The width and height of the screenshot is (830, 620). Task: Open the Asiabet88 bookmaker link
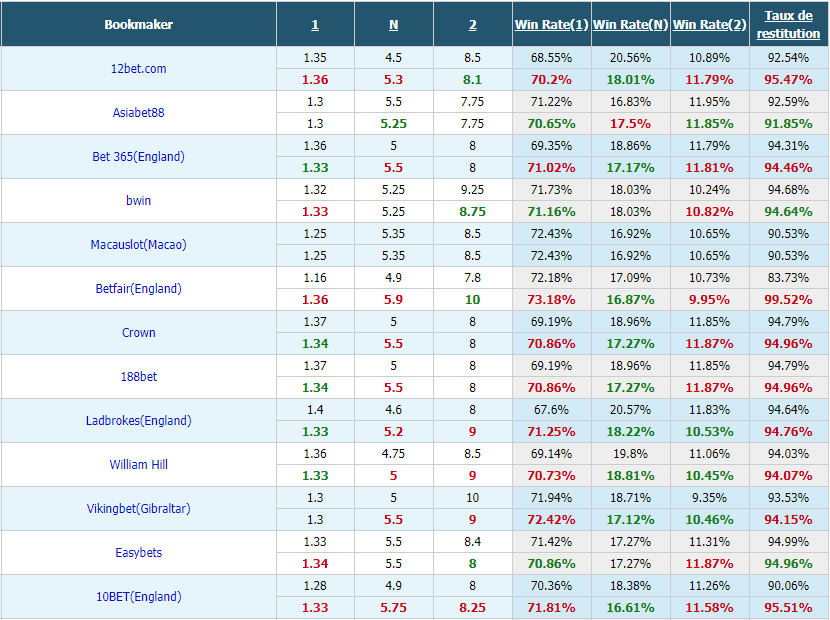138,113
